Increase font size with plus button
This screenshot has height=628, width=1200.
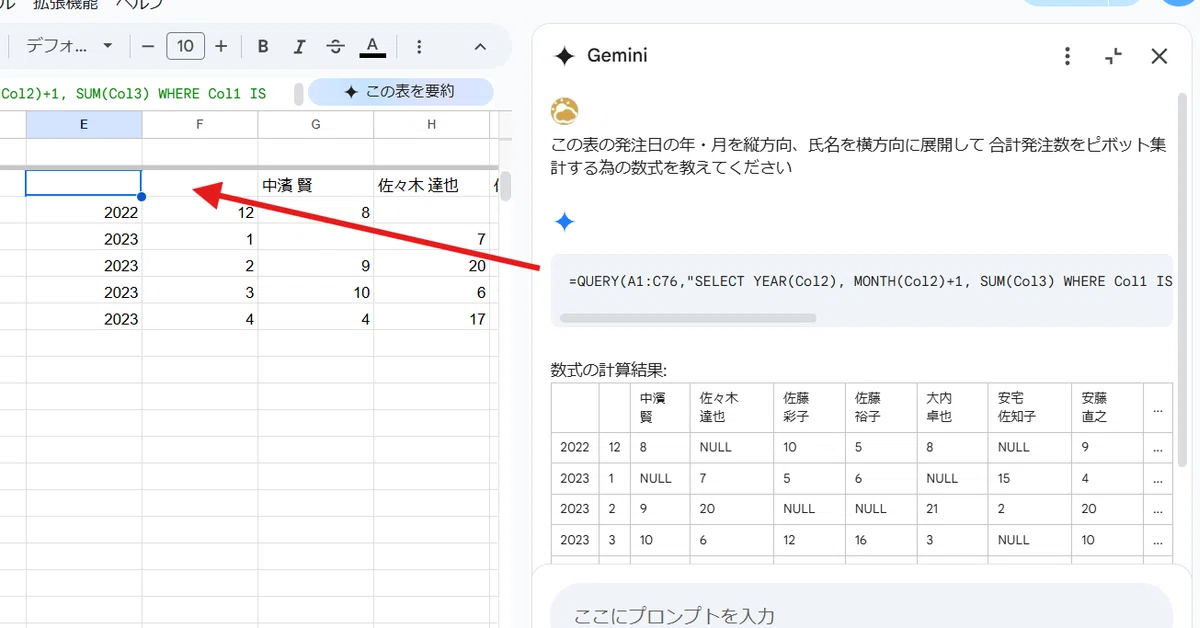221,46
